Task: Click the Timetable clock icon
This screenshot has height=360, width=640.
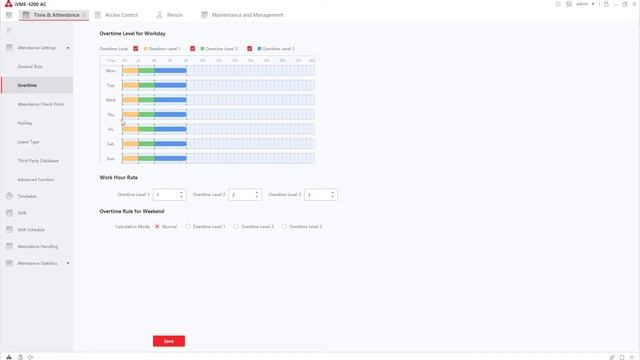Action: (9, 196)
